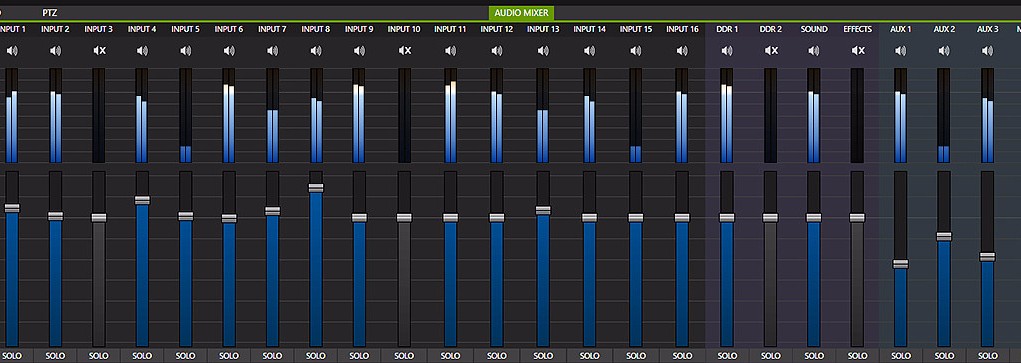1021x363 pixels.
Task: Solo the INPUT 12 channel
Action: (x=497, y=356)
